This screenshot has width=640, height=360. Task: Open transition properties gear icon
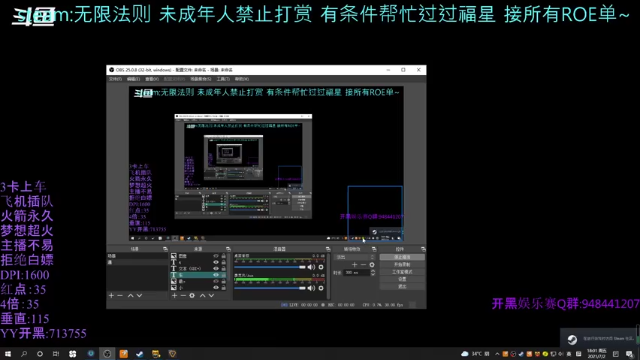coord(372,264)
